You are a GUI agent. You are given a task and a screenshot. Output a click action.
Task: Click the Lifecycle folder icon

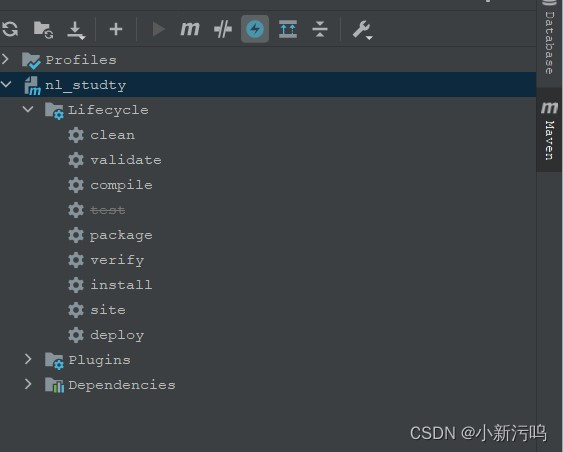[x=54, y=111]
